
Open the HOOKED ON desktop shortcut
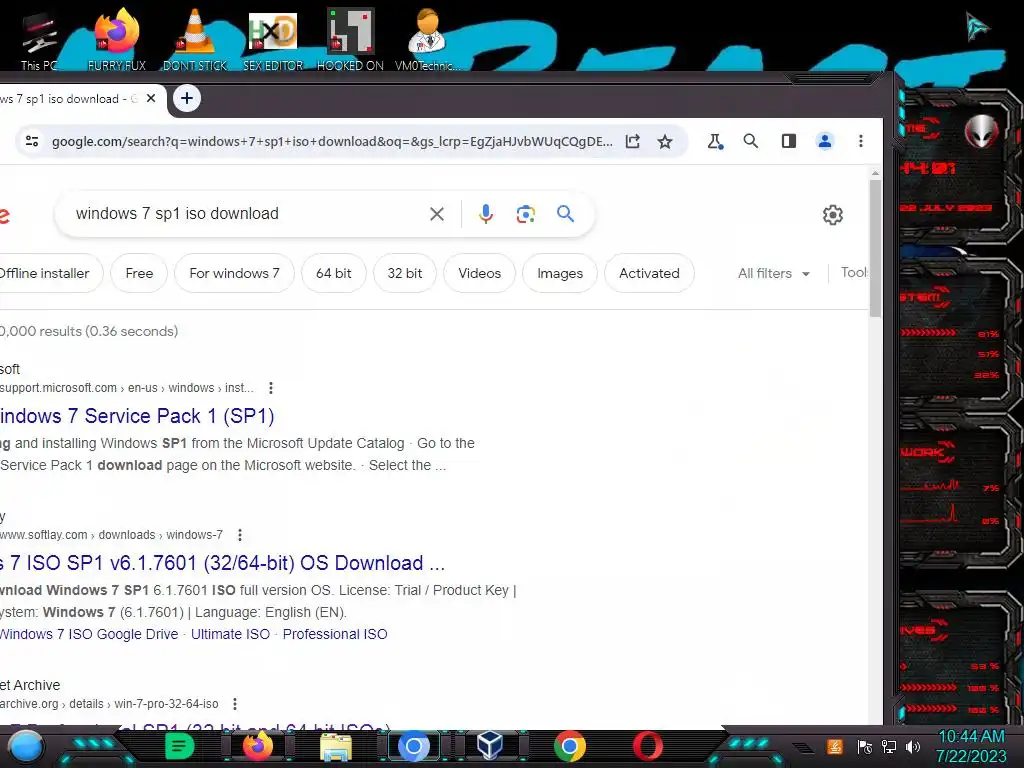point(350,40)
